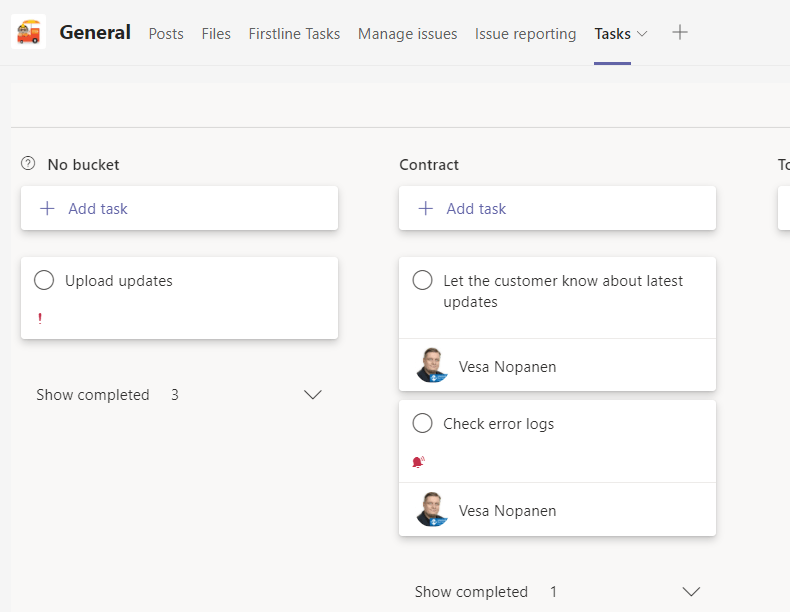Go to the Issue reporting tab
Screen dimensions: 790x612
pos(525,34)
